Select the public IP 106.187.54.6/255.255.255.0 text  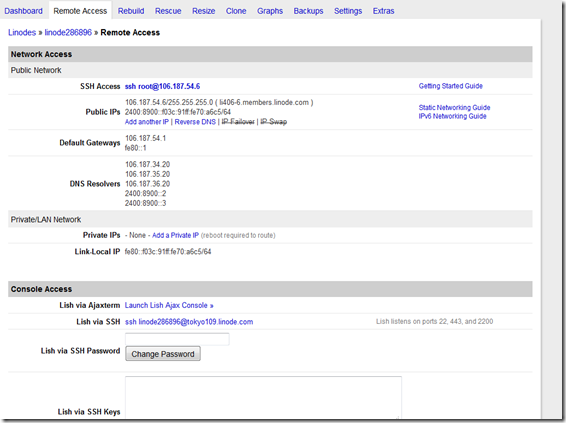pos(169,103)
